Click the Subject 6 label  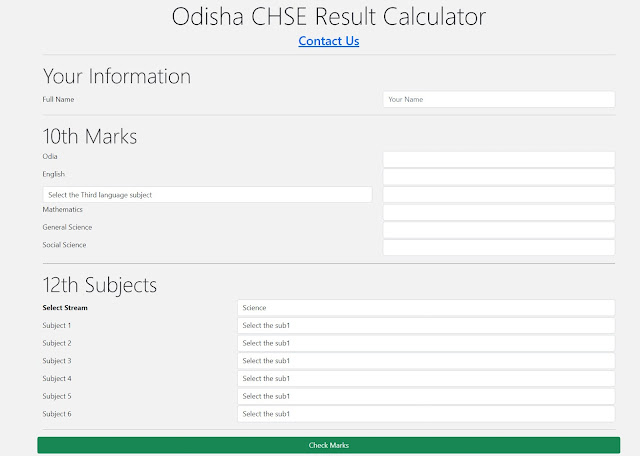tap(57, 414)
